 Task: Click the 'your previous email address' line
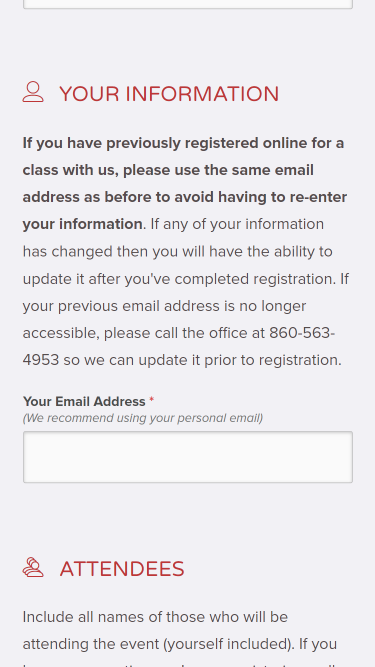pos(164,306)
